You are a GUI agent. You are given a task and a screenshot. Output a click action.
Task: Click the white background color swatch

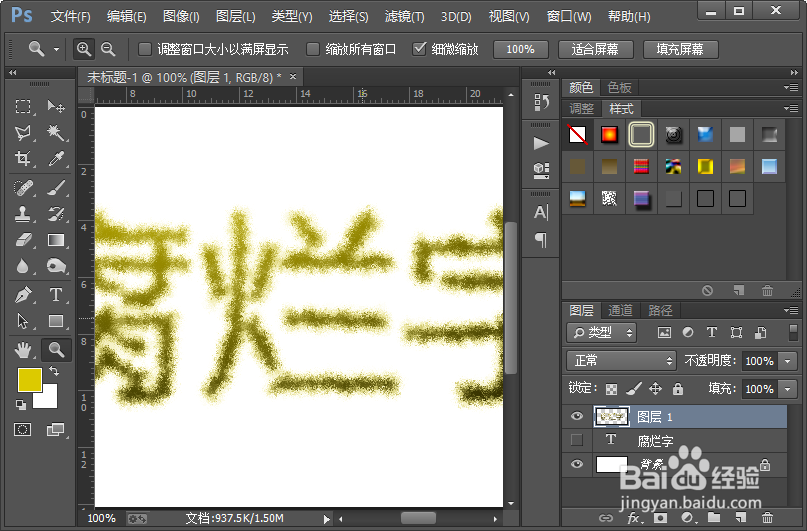coord(48,399)
